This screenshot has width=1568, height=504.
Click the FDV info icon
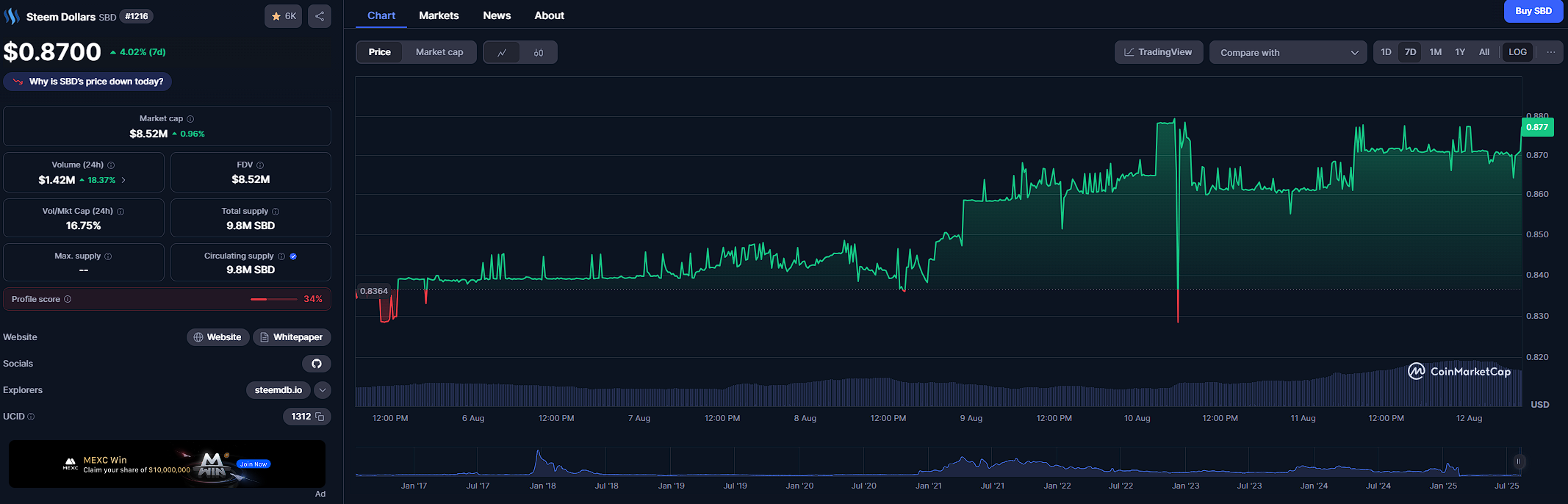pos(260,165)
